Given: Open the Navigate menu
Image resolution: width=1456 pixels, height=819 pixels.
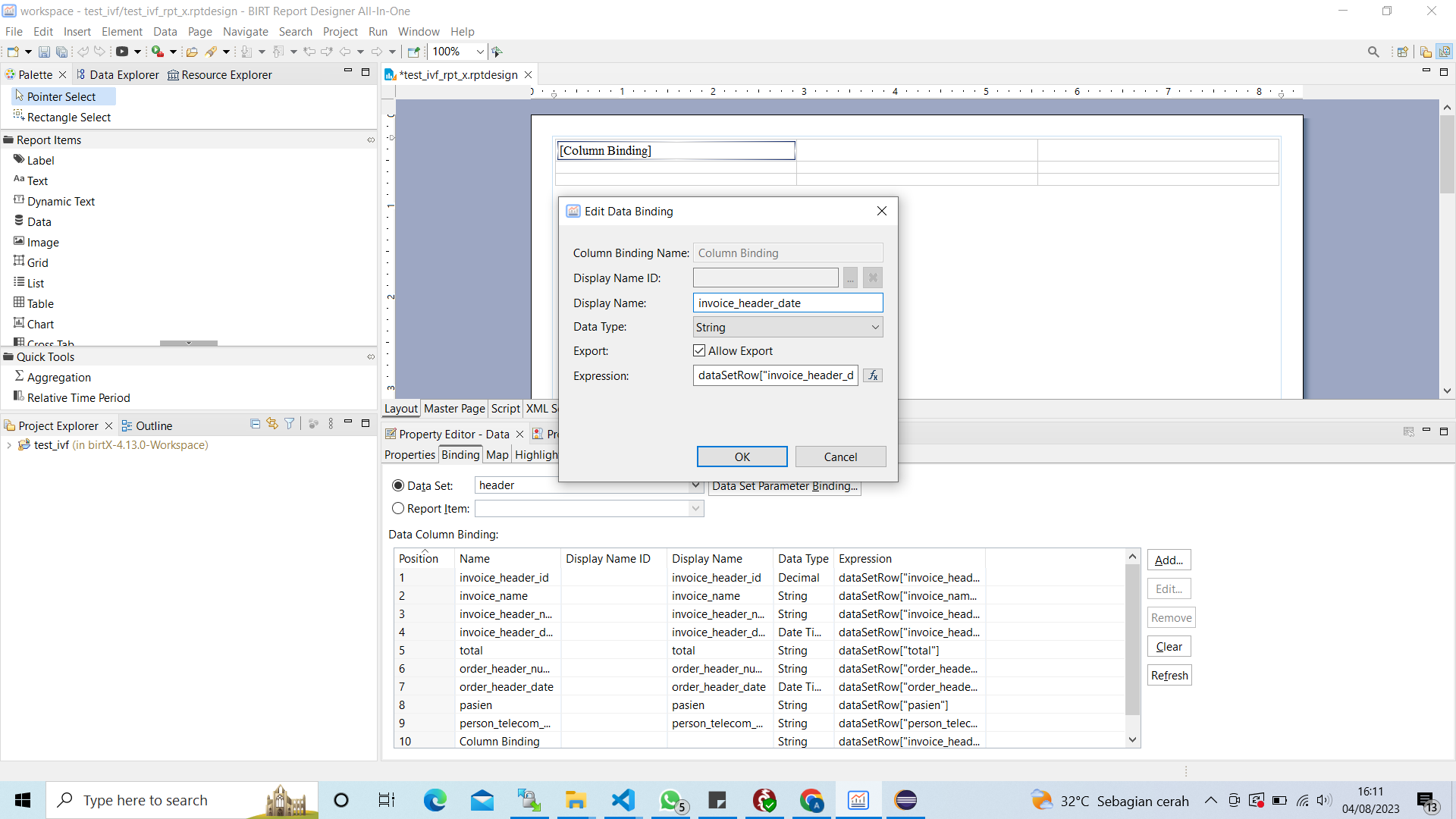Looking at the screenshot, I should [245, 31].
